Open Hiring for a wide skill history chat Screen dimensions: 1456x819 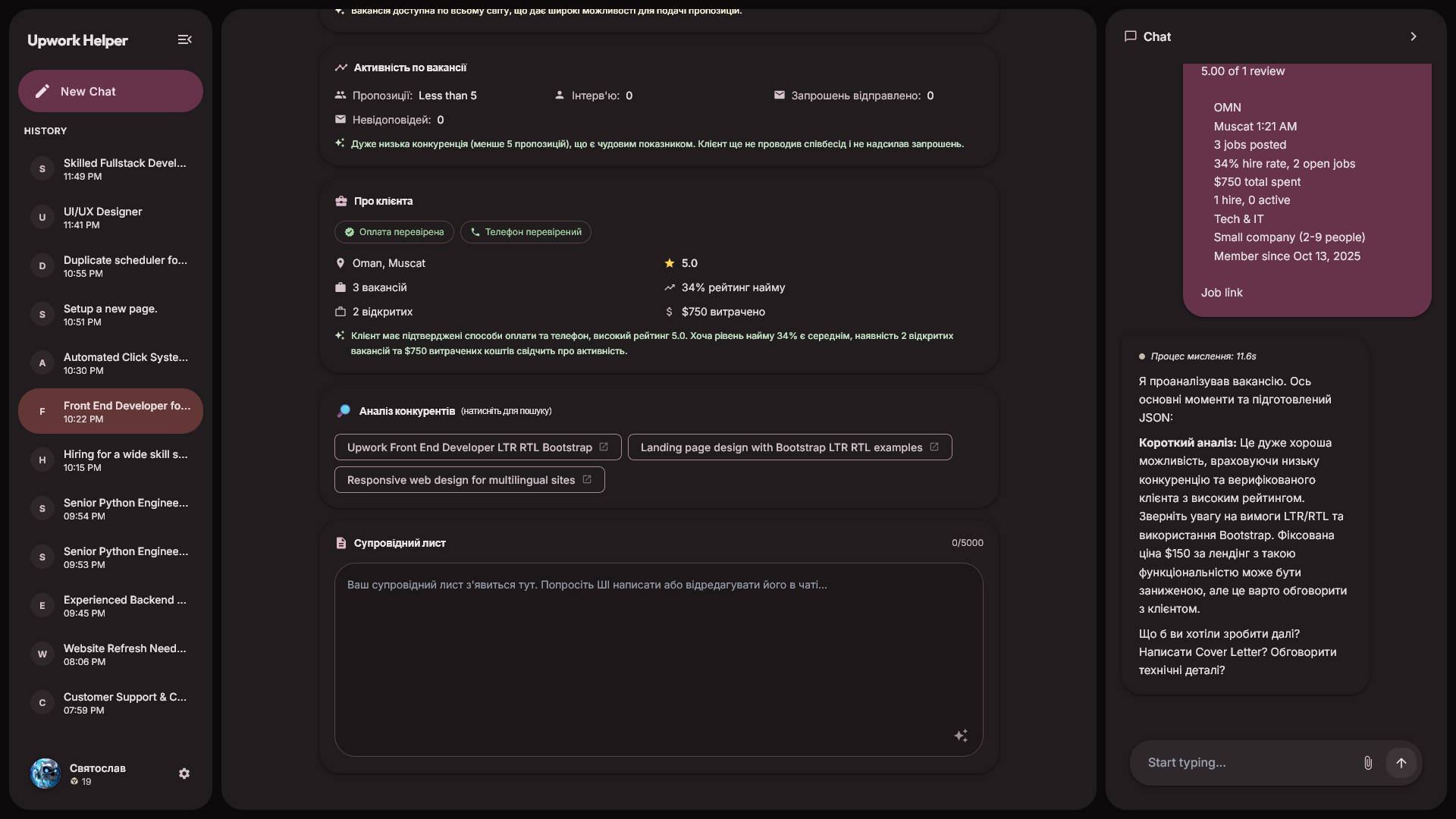111,460
